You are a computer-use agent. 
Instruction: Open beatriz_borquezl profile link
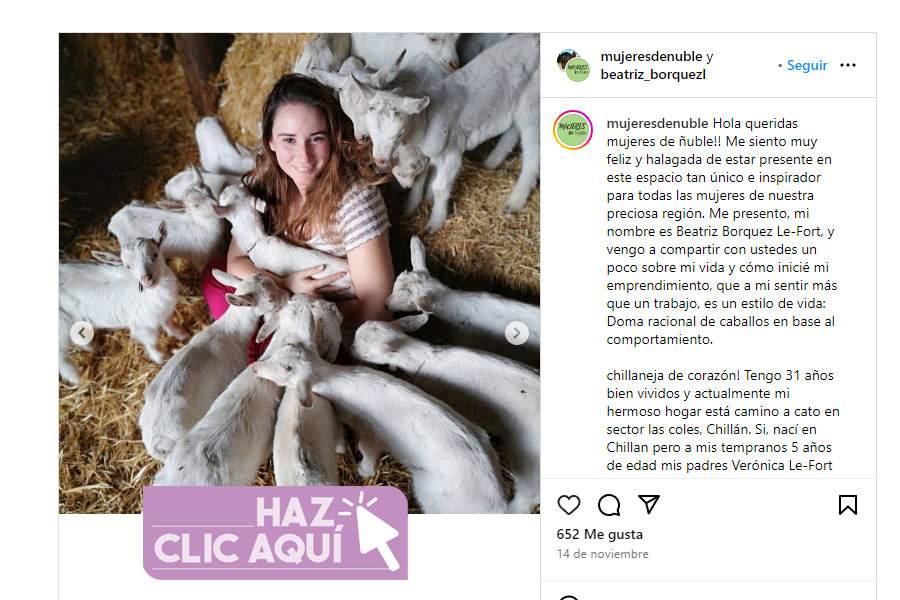click(653, 75)
